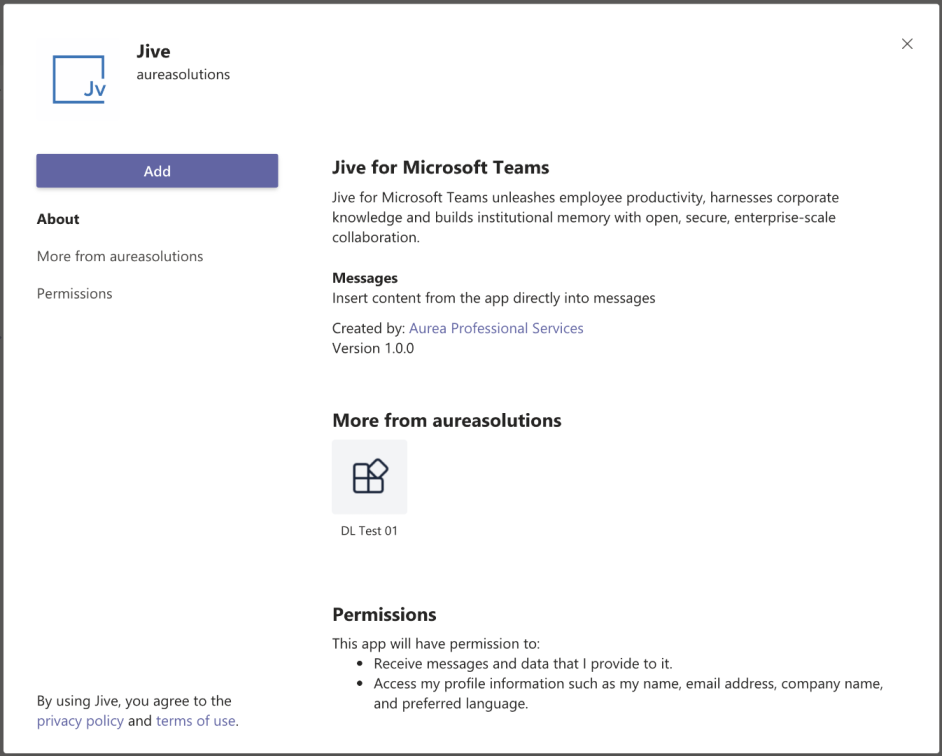
Task: Click the Jive title at the top
Action: (x=153, y=51)
